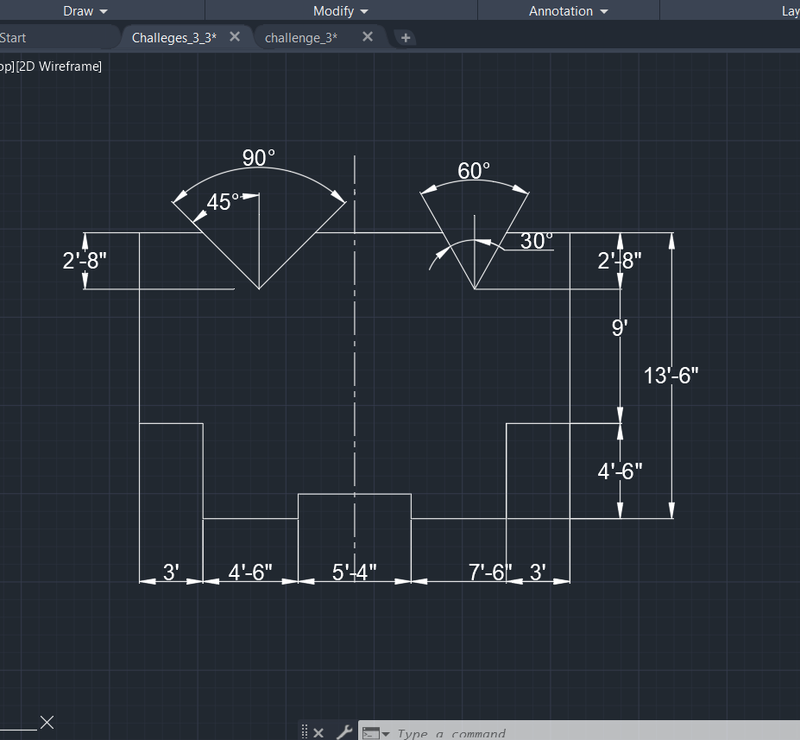Open the recent commands dropdown arrow

(x=385, y=733)
